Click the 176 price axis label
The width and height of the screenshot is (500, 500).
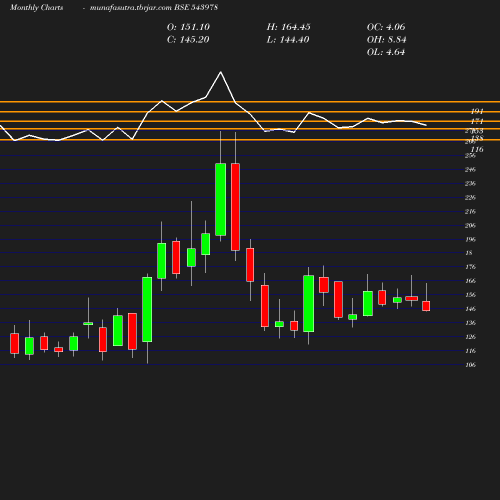470,267
